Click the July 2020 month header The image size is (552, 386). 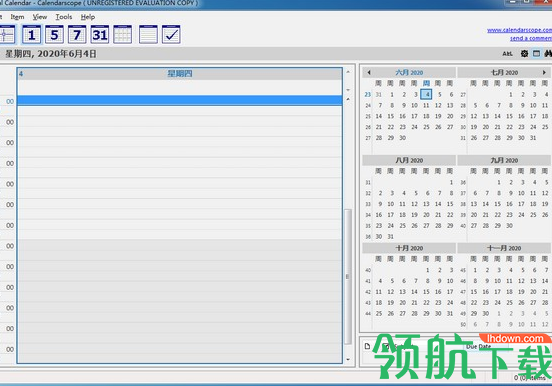tap(504, 73)
